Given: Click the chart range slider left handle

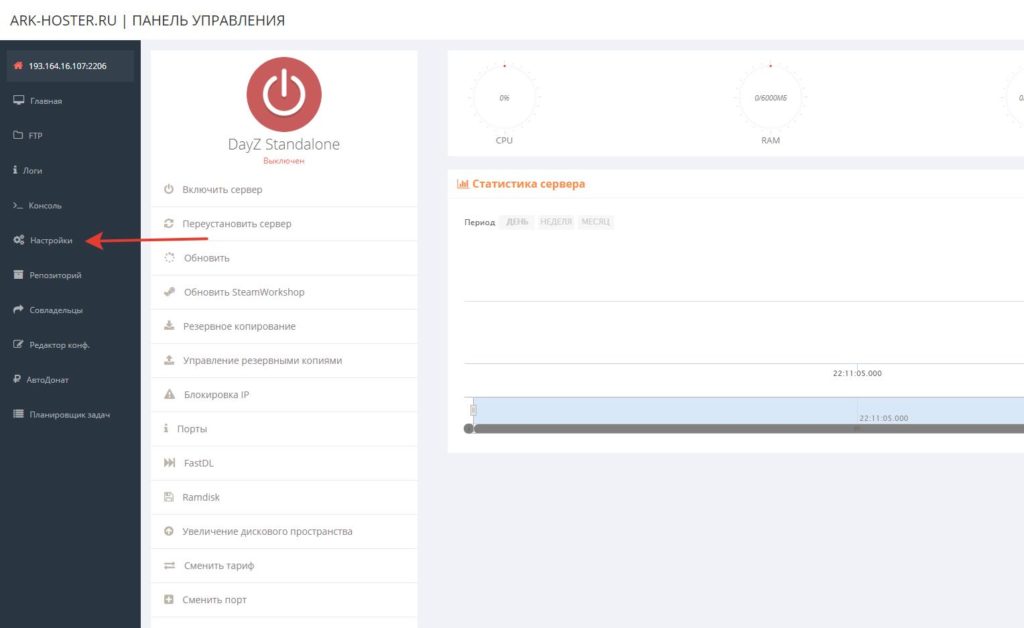Looking at the screenshot, I should pyautogui.click(x=473, y=410).
